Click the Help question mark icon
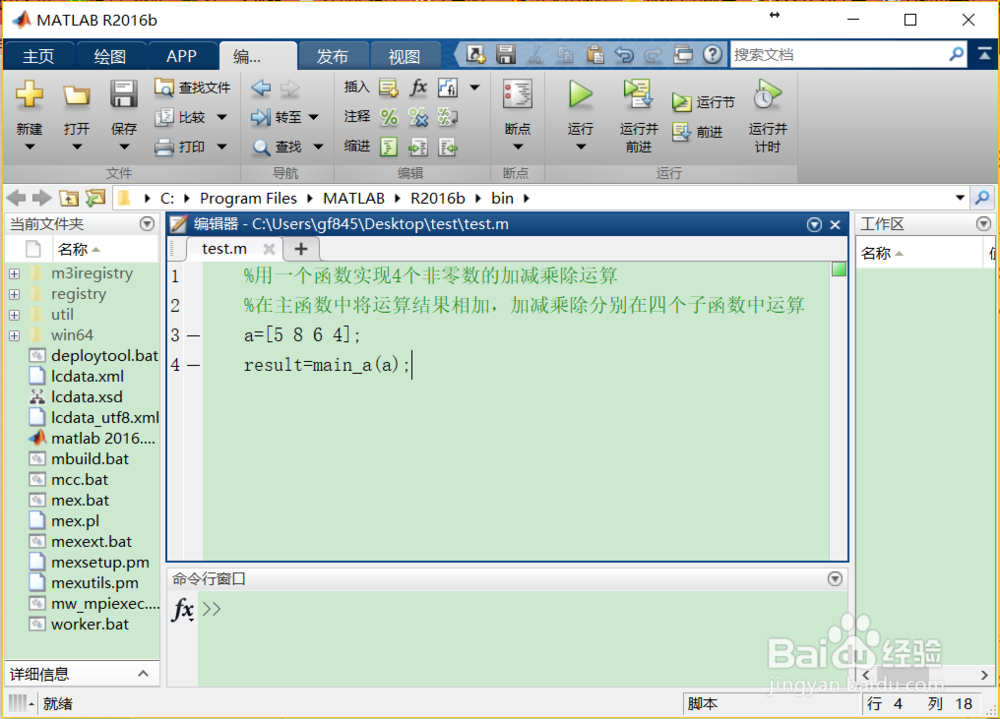This screenshot has width=1000, height=719. 712,55
